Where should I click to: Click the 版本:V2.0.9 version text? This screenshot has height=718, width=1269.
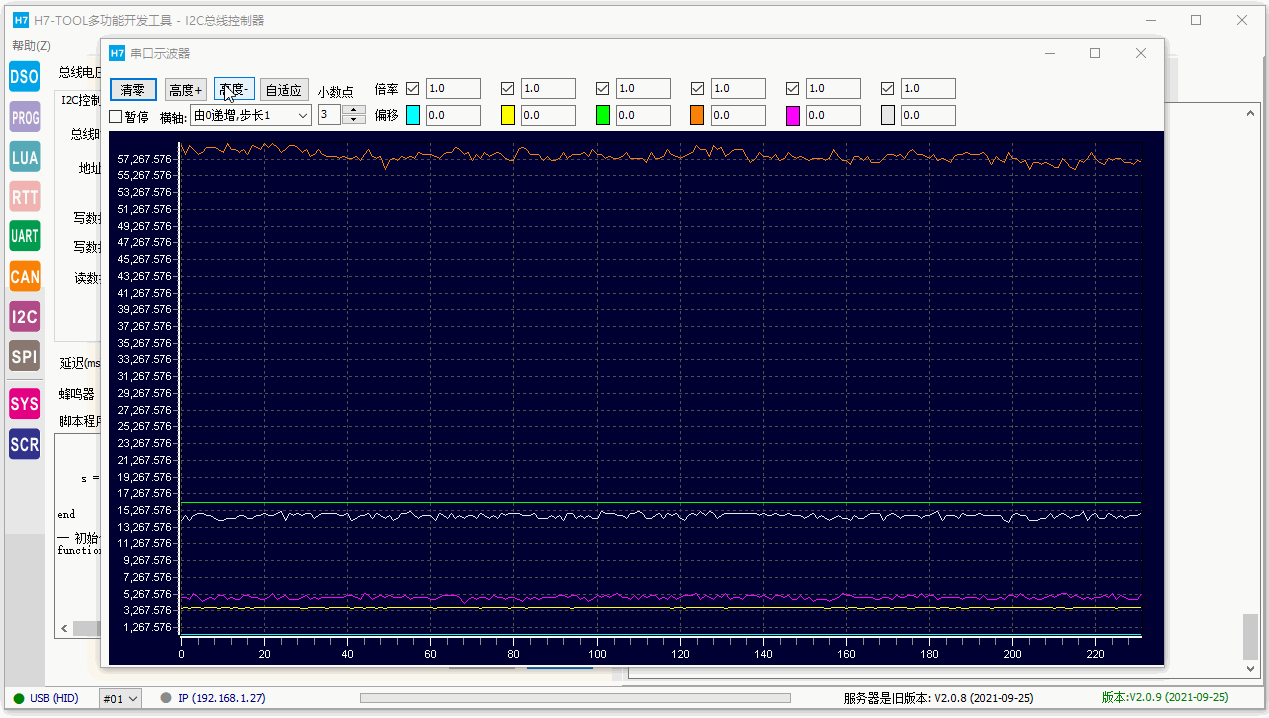(x=1165, y=698)
